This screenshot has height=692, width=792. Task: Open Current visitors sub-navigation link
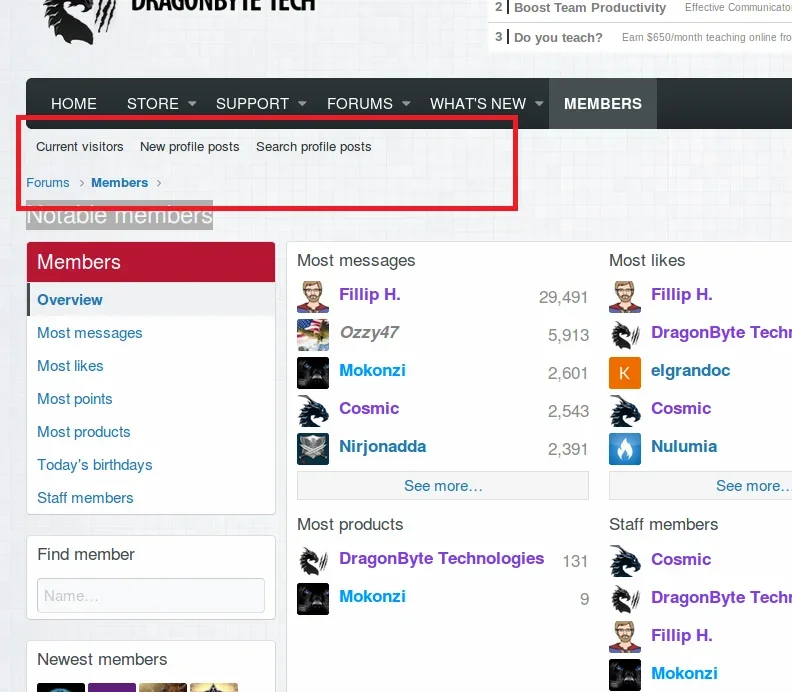pos(80,146)
